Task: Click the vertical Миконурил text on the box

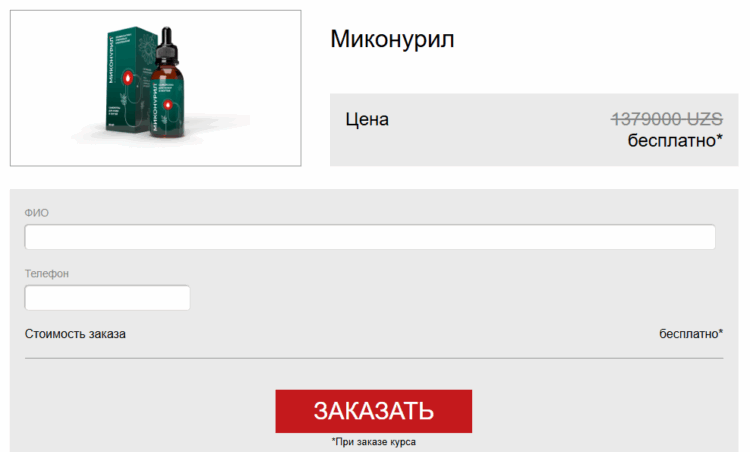Action: tap(111, 60)
